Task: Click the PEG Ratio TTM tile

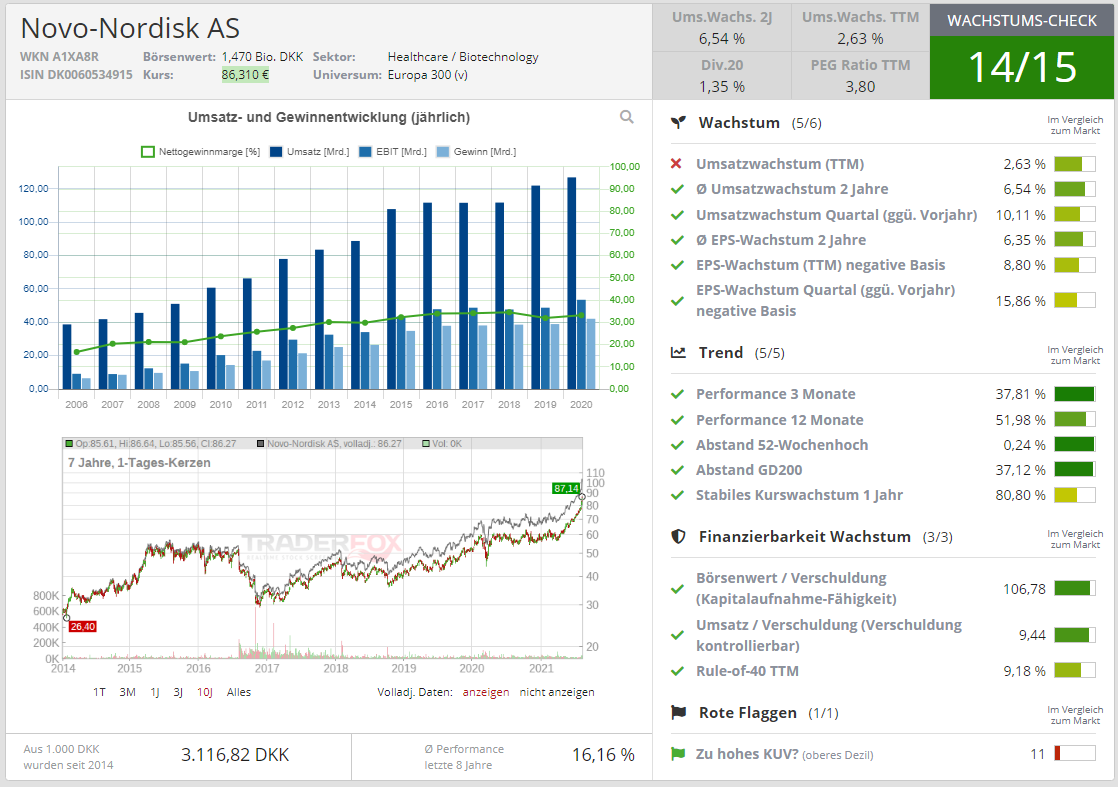Action: pos(859,76)
